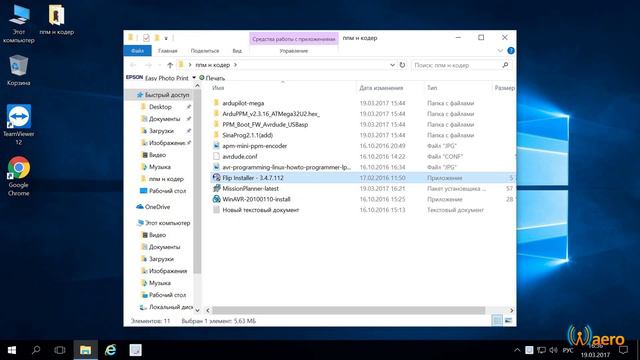Click the properties quick access toolbar icon
The width and height of the screenshot is (640, 360).
[146, 38]
